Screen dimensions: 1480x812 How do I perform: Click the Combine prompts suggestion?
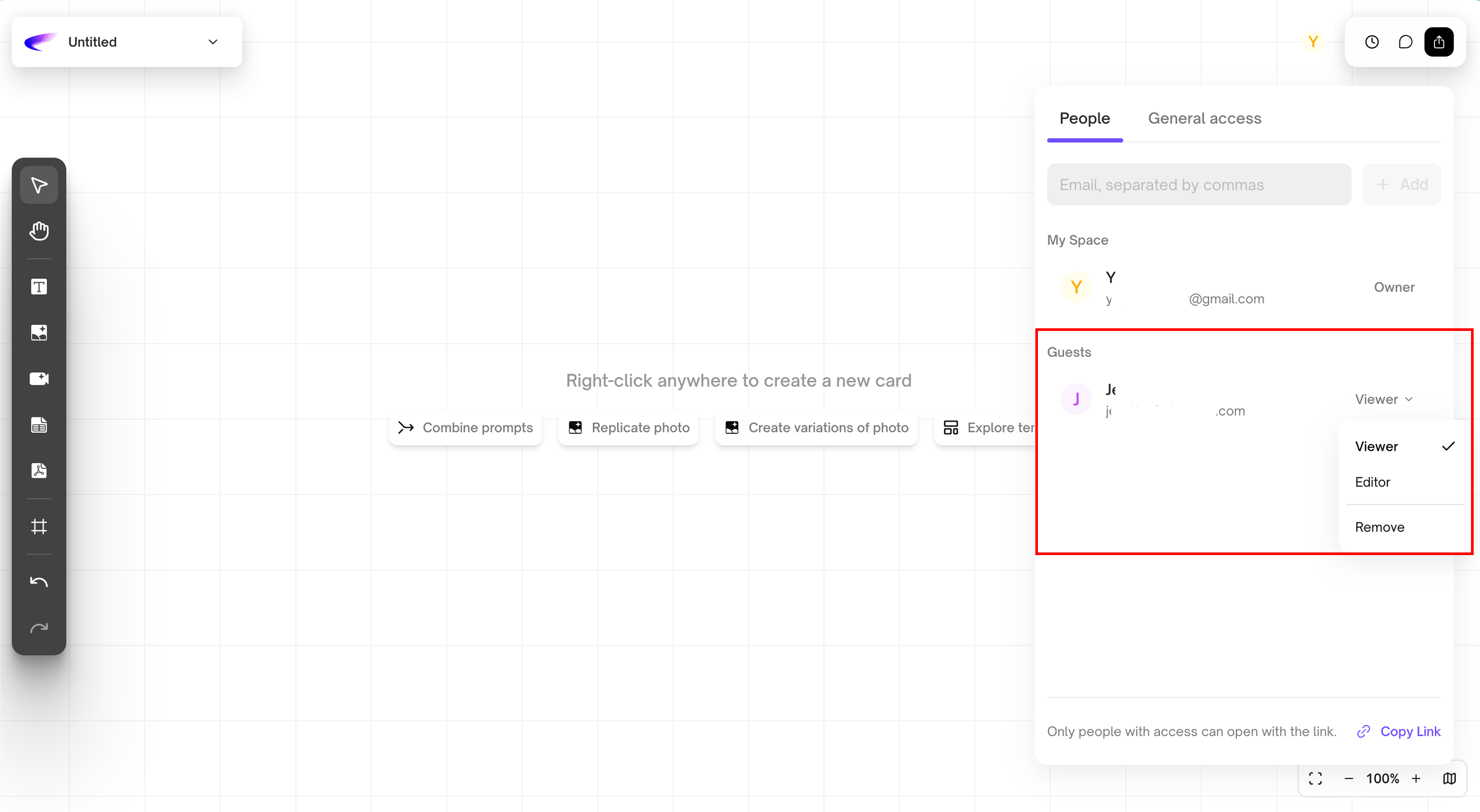point(465,427)
